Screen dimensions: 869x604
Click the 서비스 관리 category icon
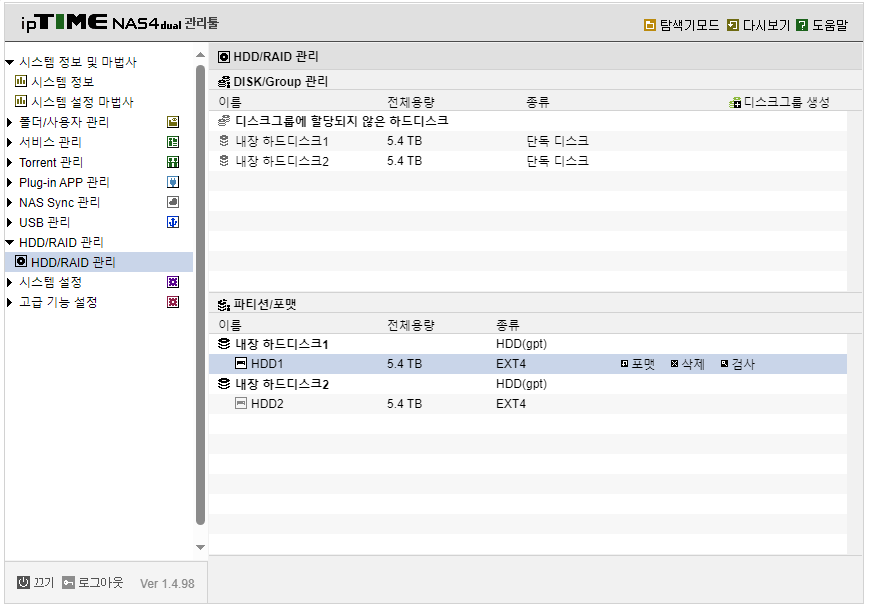click(173, 142)
